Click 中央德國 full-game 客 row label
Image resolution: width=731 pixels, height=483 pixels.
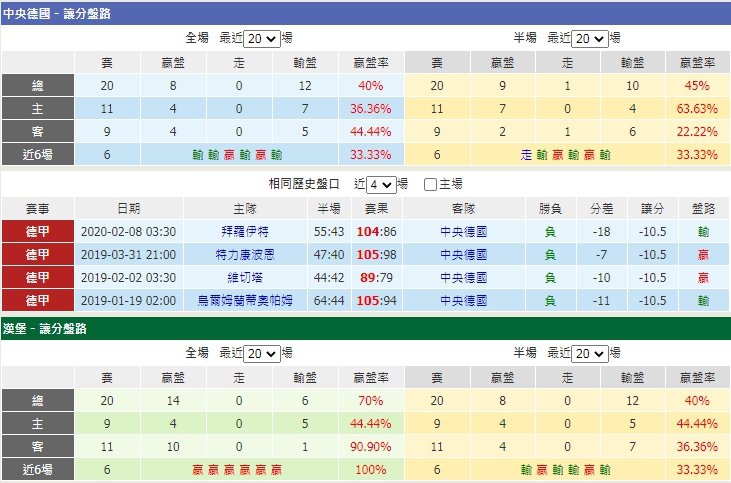click(38, 131)
